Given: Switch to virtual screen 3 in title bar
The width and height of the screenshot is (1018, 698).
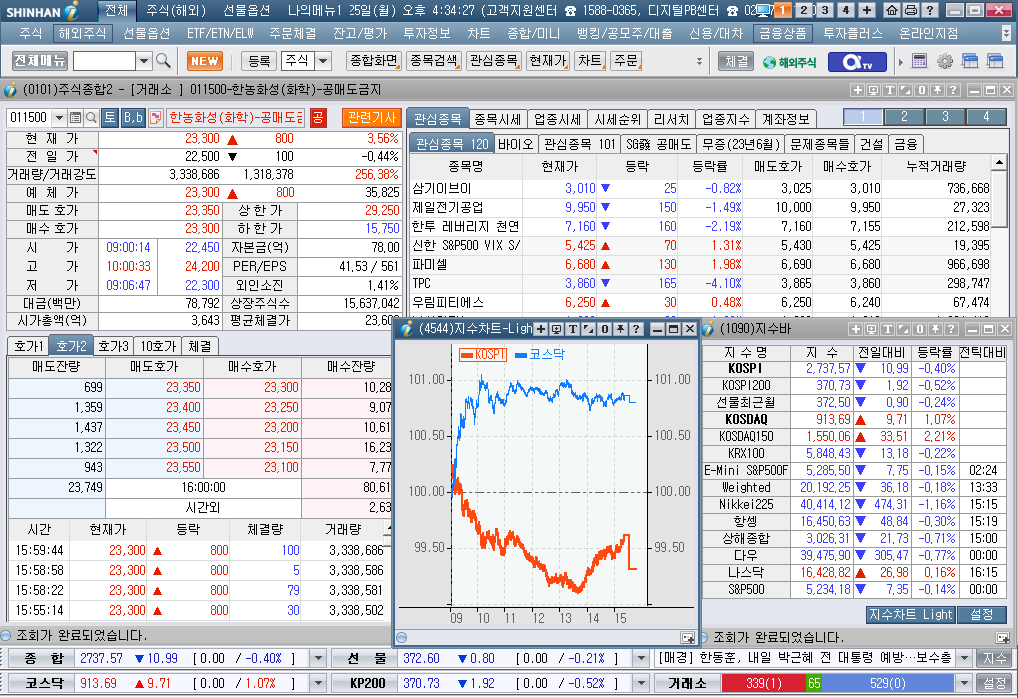Looking at the screenshot, I should (825, 10).
